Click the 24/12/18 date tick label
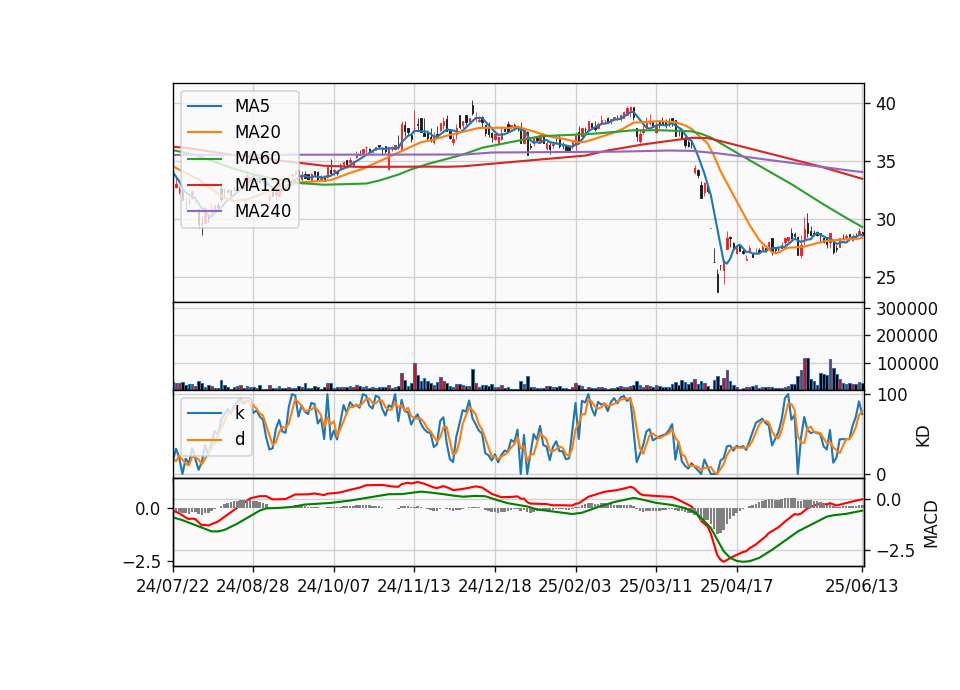The width and height of the screenshot is (960, 690). pyautogui.click(x=495, y=586)
